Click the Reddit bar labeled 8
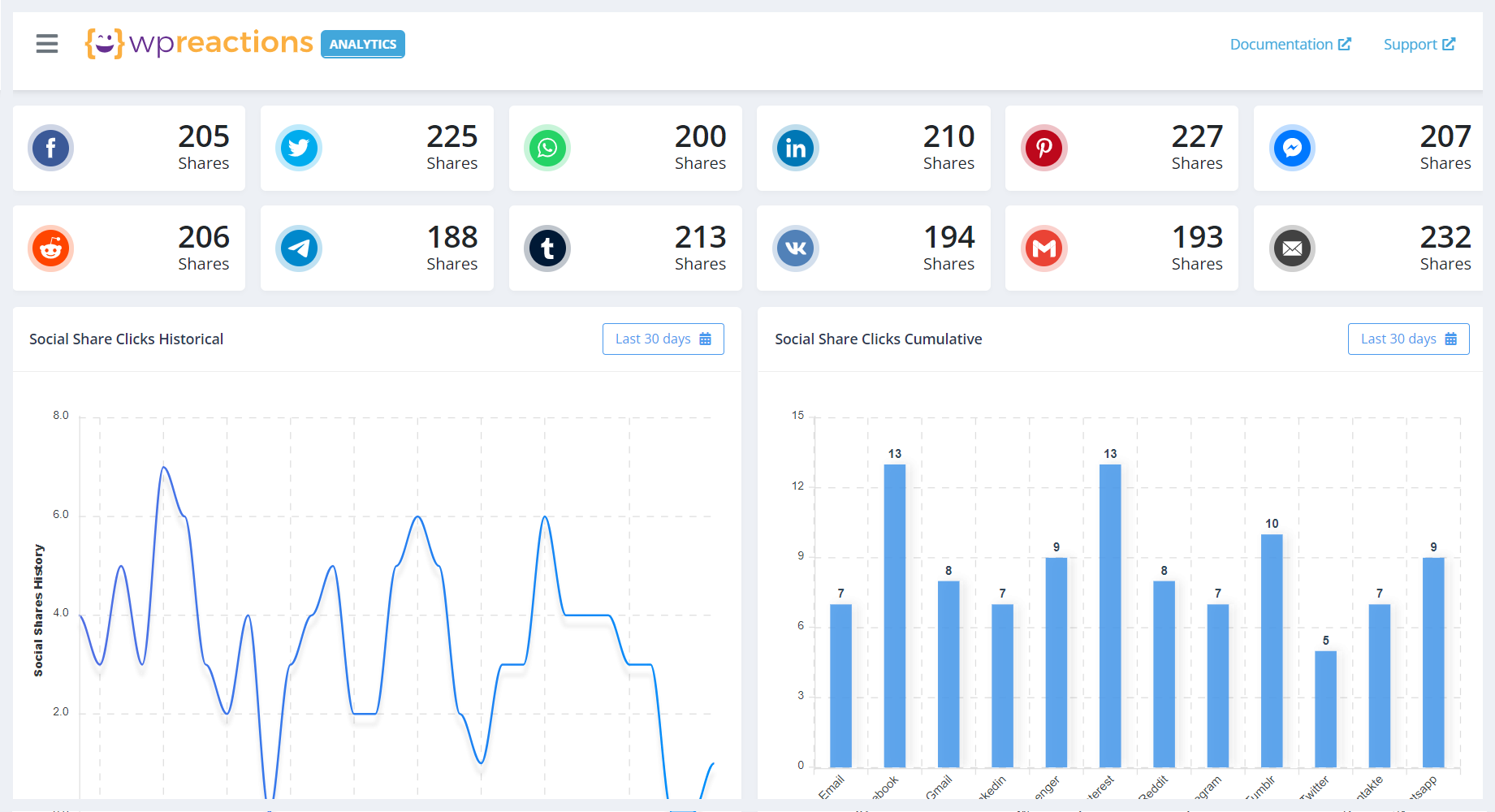The width and height of the screenshot is (1495, 812). 1164,674
